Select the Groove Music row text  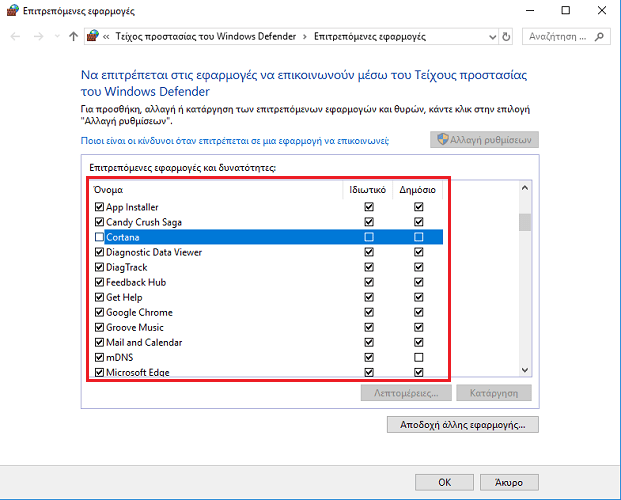click(x=135, y=328)
